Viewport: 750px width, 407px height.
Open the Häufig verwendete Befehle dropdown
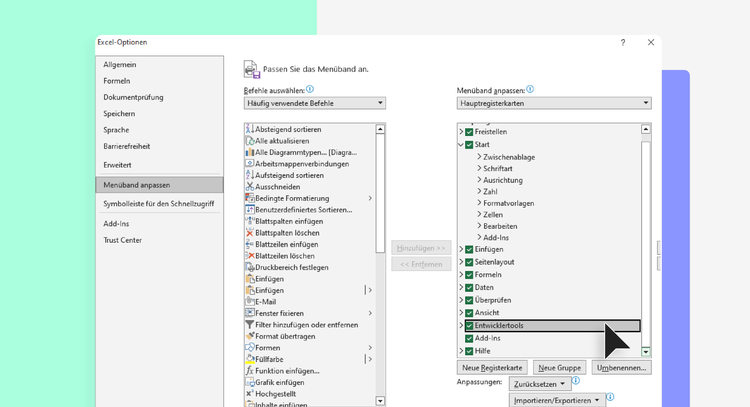[x=315, y=103]
